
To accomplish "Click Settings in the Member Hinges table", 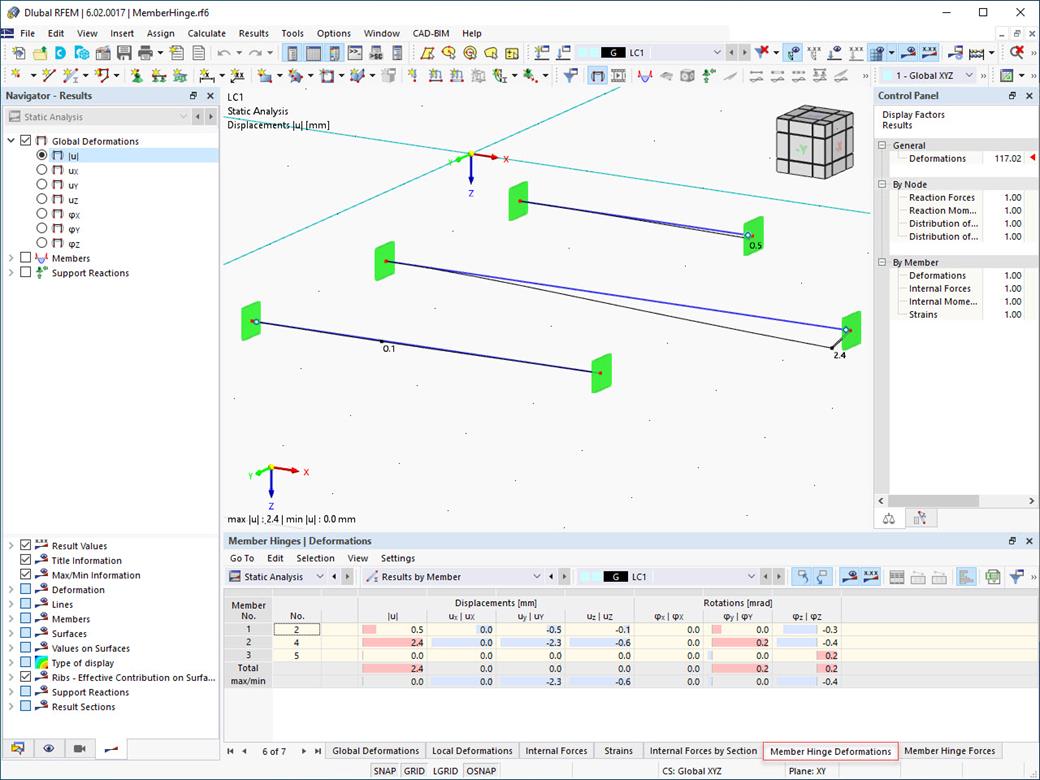I will (398, 558).
